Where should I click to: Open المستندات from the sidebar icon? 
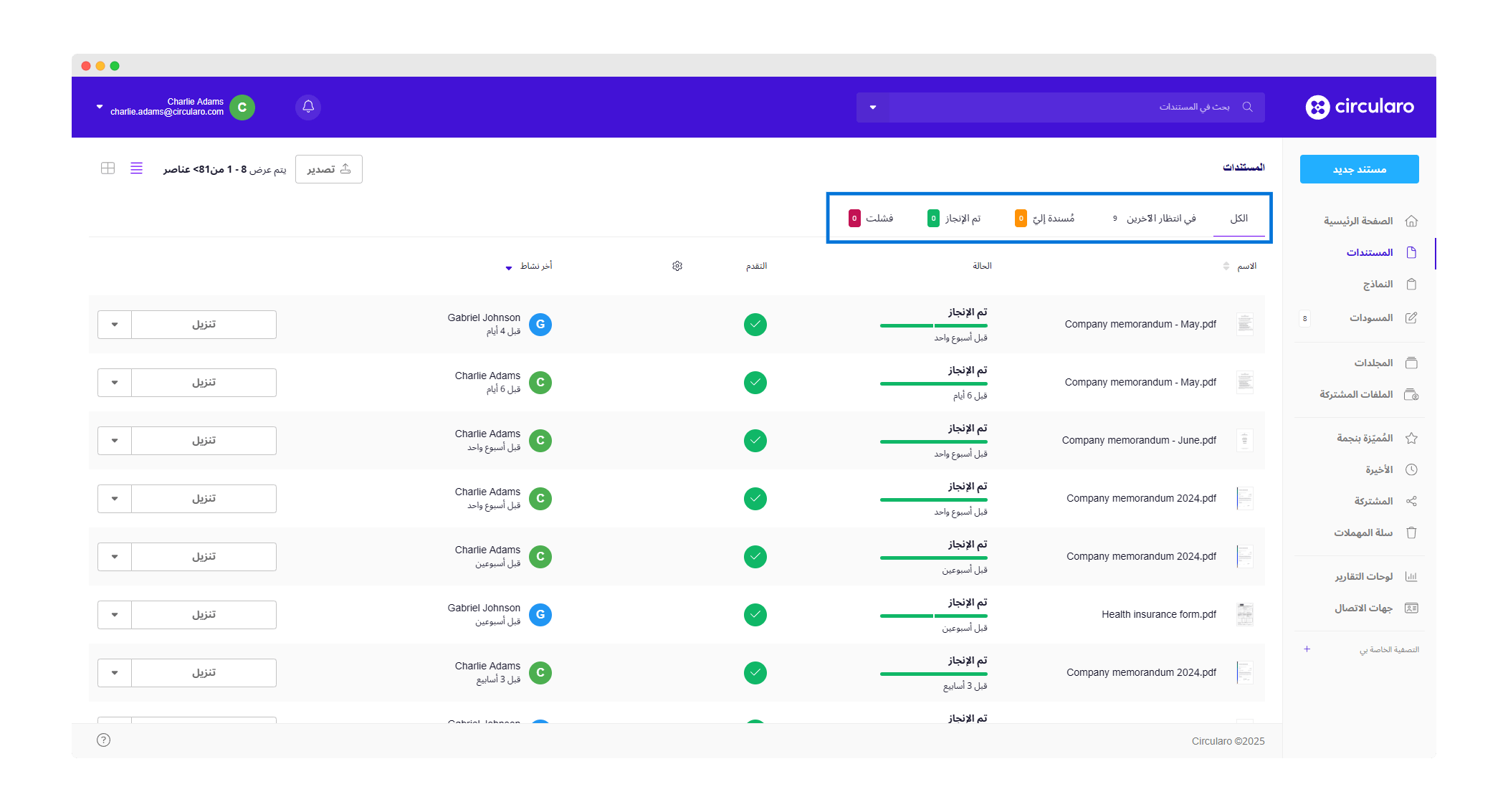click(1412, 252)
